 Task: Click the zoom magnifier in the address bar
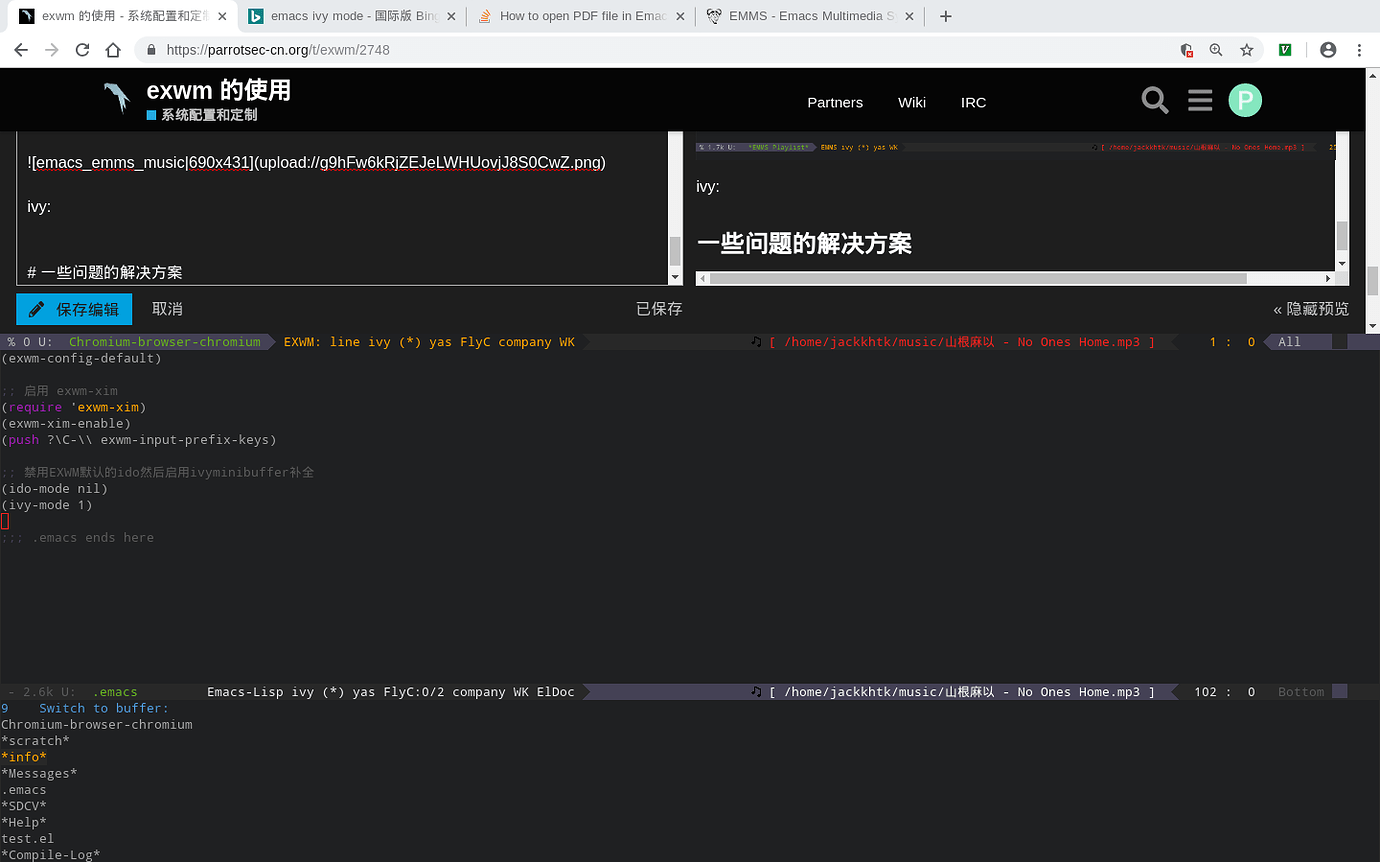[x=1215, y=49]
